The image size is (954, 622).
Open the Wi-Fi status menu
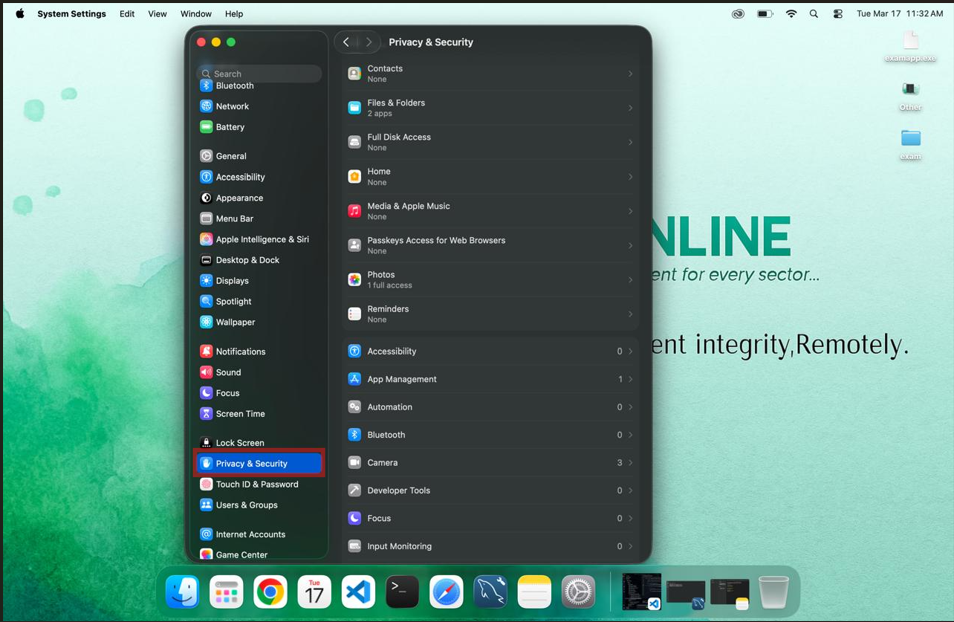tap(791, 14)
